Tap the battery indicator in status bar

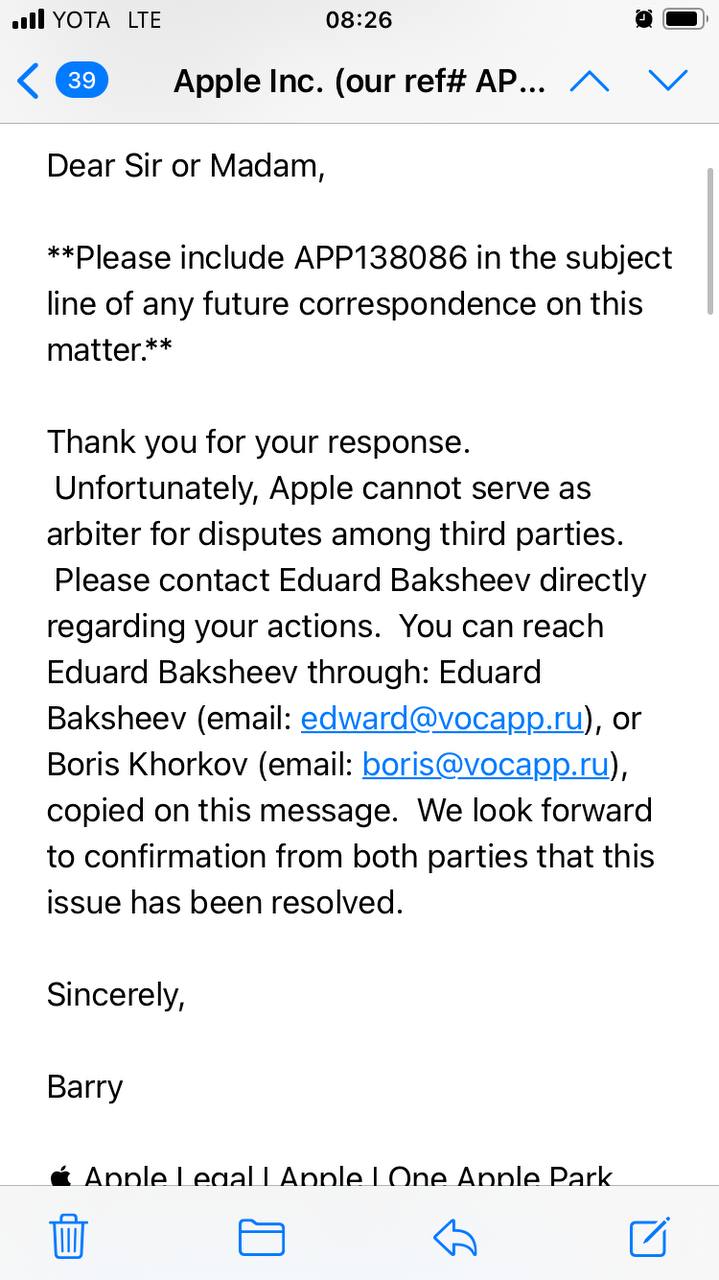pos(685,19)
